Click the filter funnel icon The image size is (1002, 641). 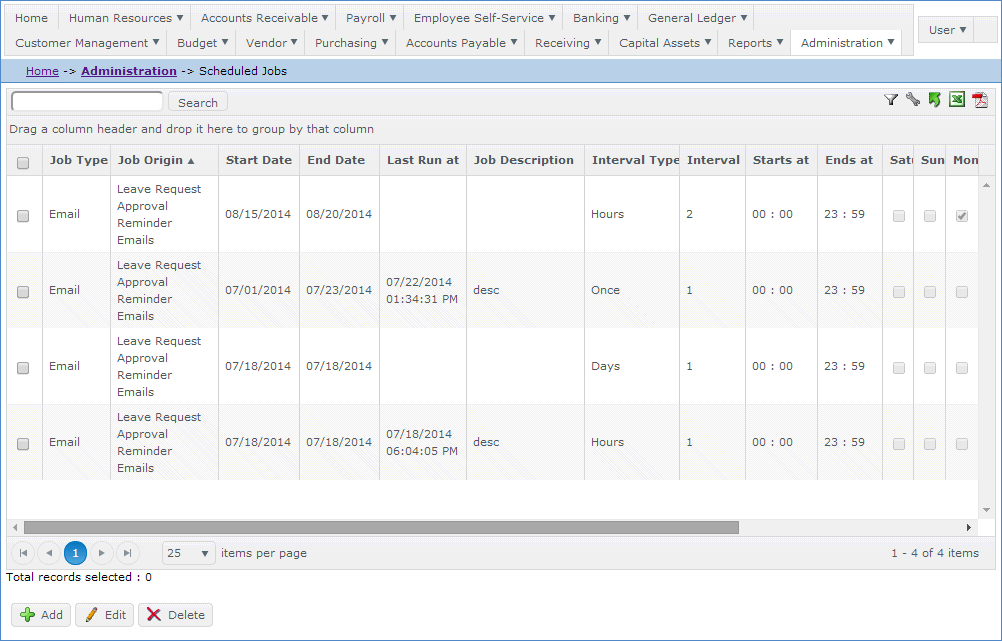coord(890,100)
